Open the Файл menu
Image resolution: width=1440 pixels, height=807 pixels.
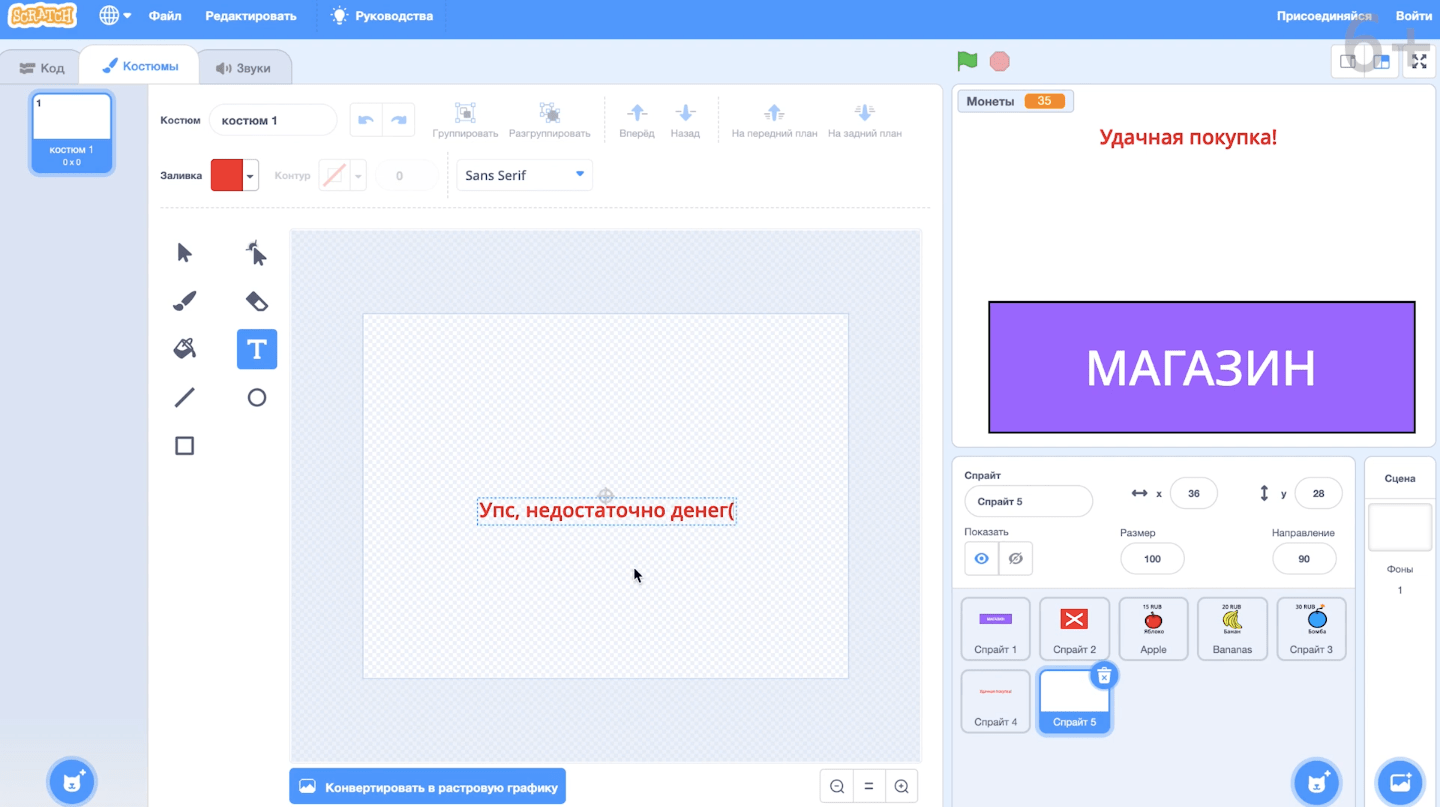tap(165, 16)
